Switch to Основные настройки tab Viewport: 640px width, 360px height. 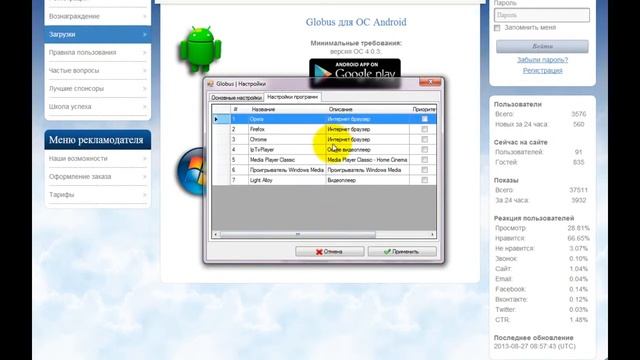click(x=236, y=98)
